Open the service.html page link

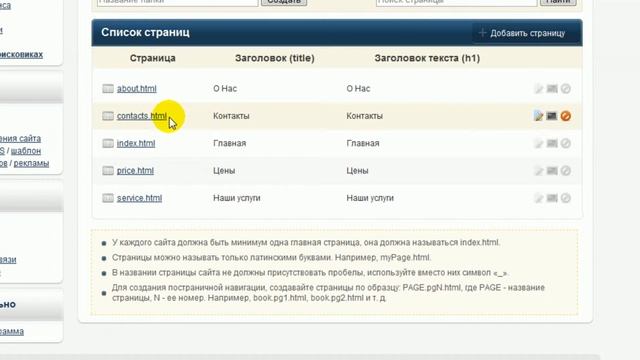139,198
